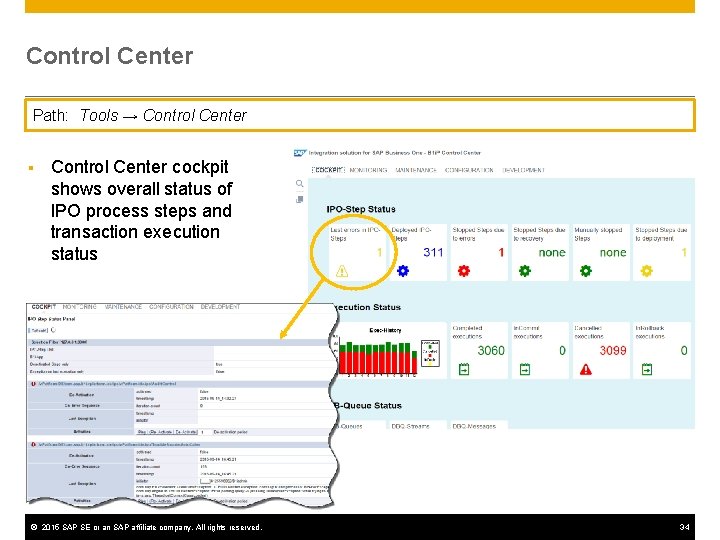Click the green calendar icon under InRollback executions
This screenshot has height=540, width=720.
647,369
